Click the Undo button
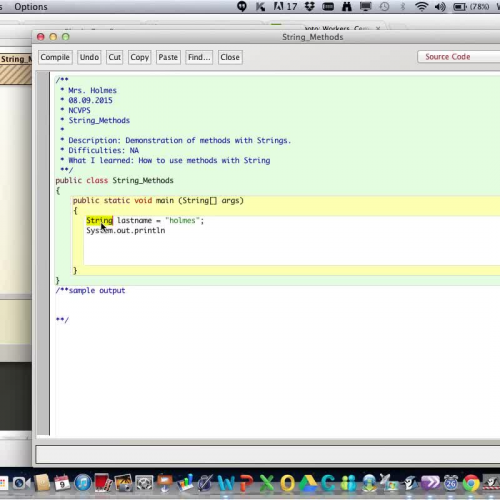 click(89, 57)
